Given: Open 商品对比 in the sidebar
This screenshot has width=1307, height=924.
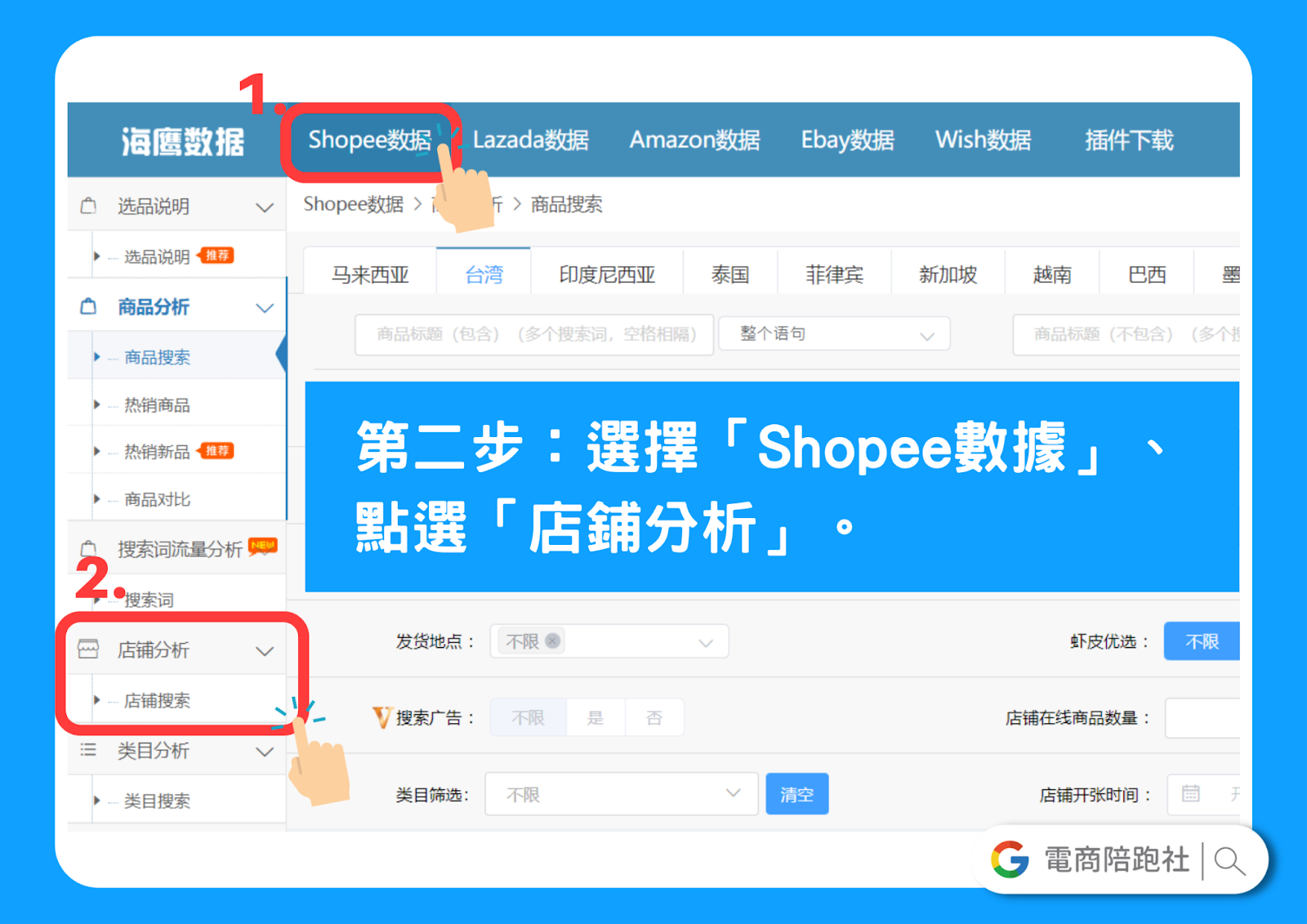Looking at the screenshot, I should (x=157, y=499).
